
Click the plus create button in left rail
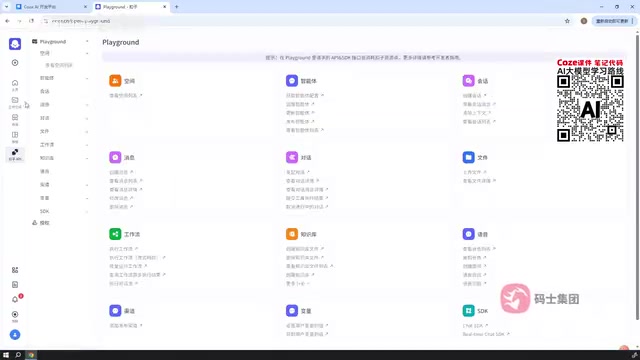[15, 63]
